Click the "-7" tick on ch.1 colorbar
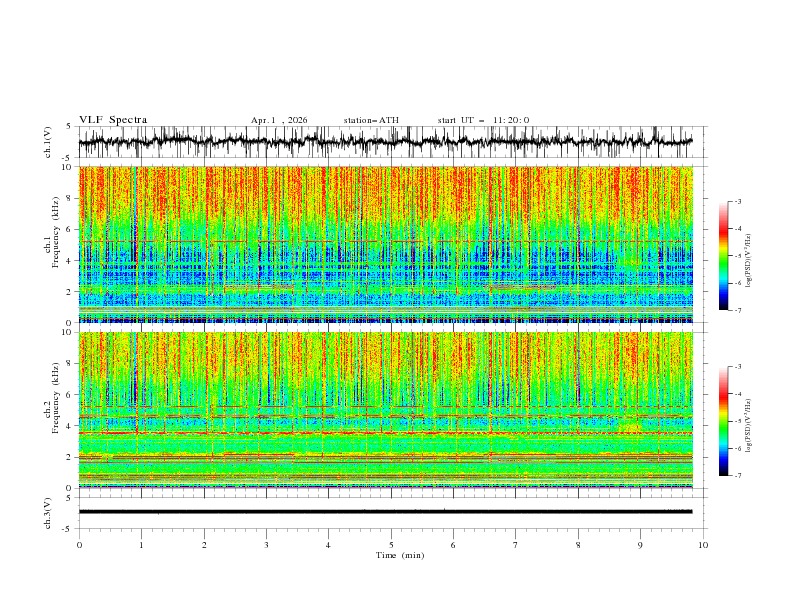The image size is (792, 612). (x=737, y=310)
